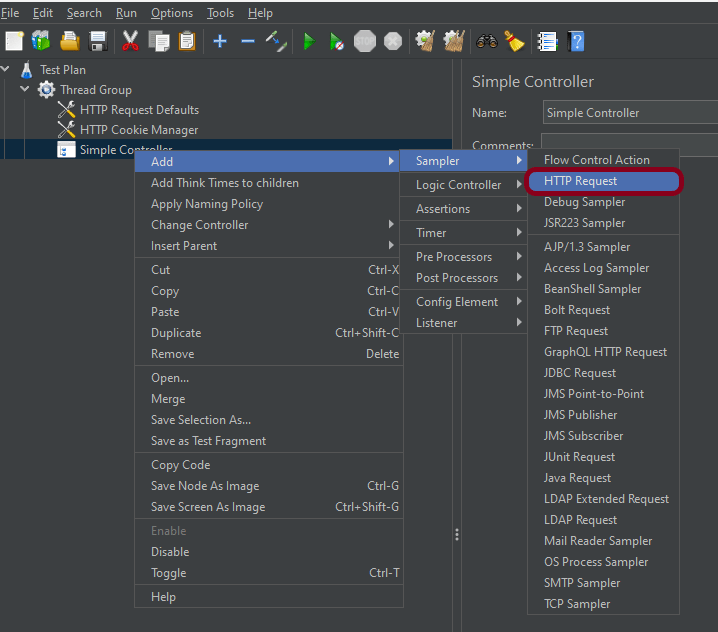Open the Help question mark icon

(x=576, y=41)
